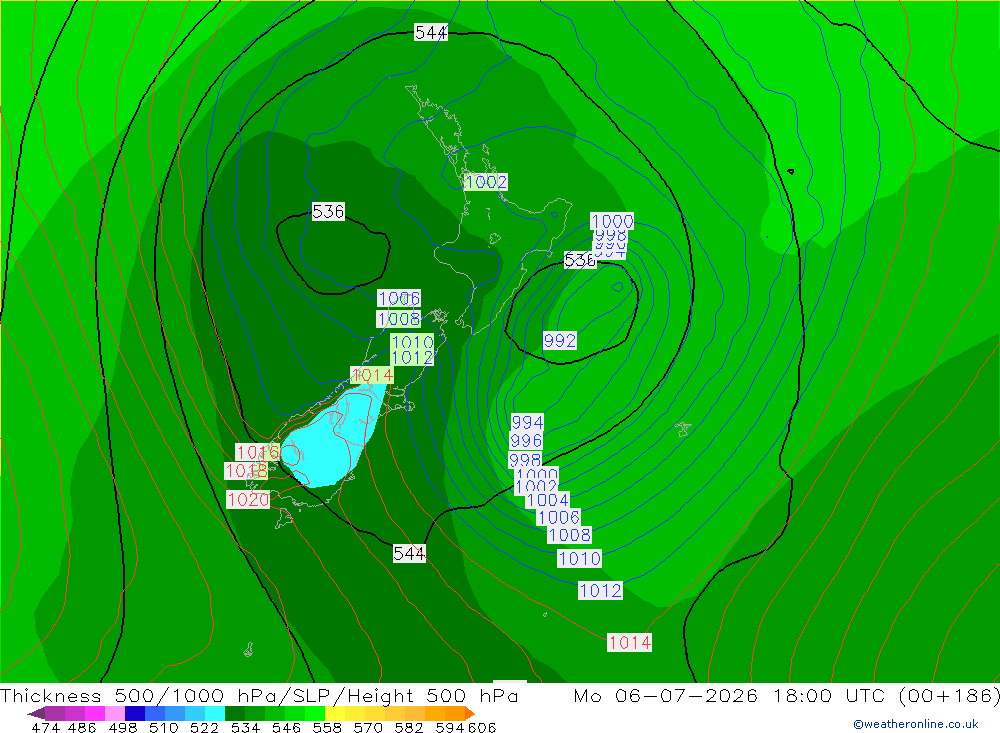1000x733 pixels.
Task: Click the 544 label south of South Island
Action: coord(409,553)
